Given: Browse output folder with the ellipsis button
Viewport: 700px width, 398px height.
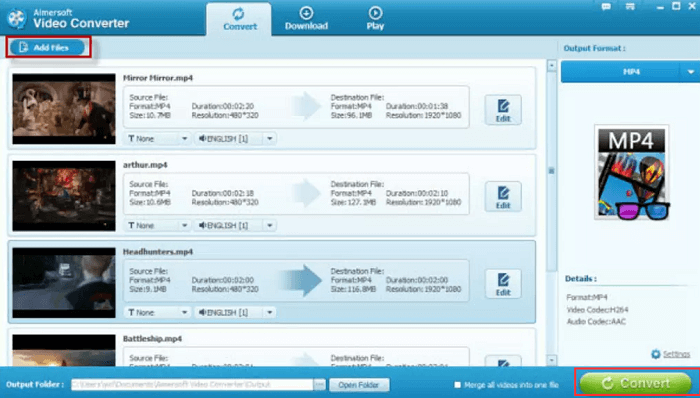Looking at the screenshot, I should [320, 385].
